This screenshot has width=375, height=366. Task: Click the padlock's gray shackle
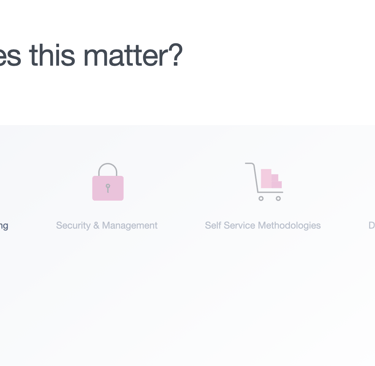(x=108, y=169)
